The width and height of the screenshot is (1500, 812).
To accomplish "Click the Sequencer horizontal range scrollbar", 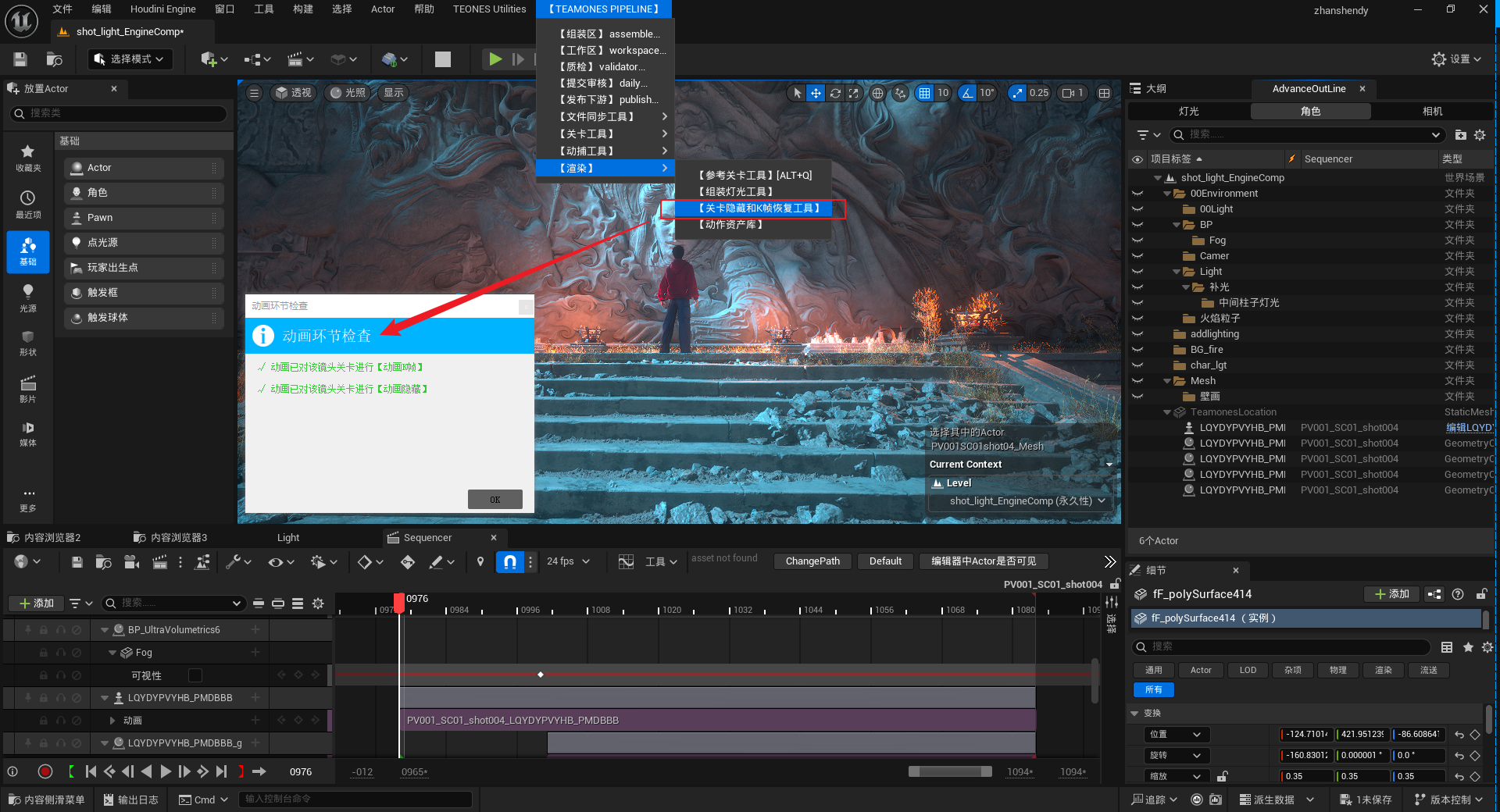I will (x=949, y=771).
